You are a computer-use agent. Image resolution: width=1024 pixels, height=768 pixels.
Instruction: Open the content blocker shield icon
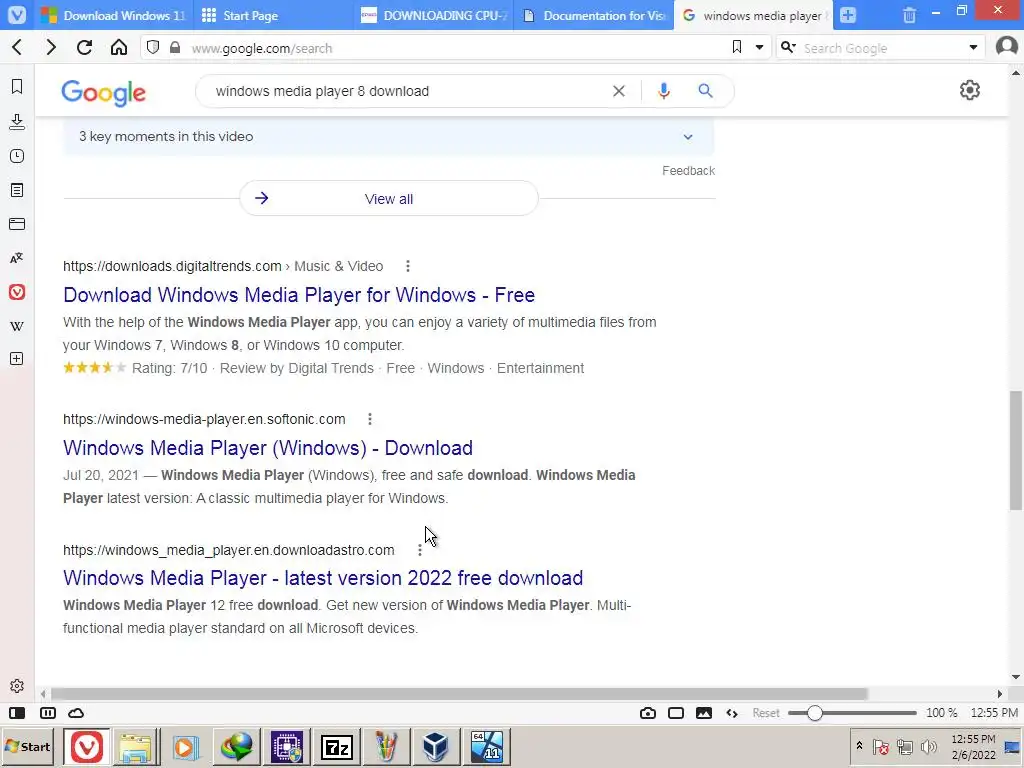(x=153, y=48)
